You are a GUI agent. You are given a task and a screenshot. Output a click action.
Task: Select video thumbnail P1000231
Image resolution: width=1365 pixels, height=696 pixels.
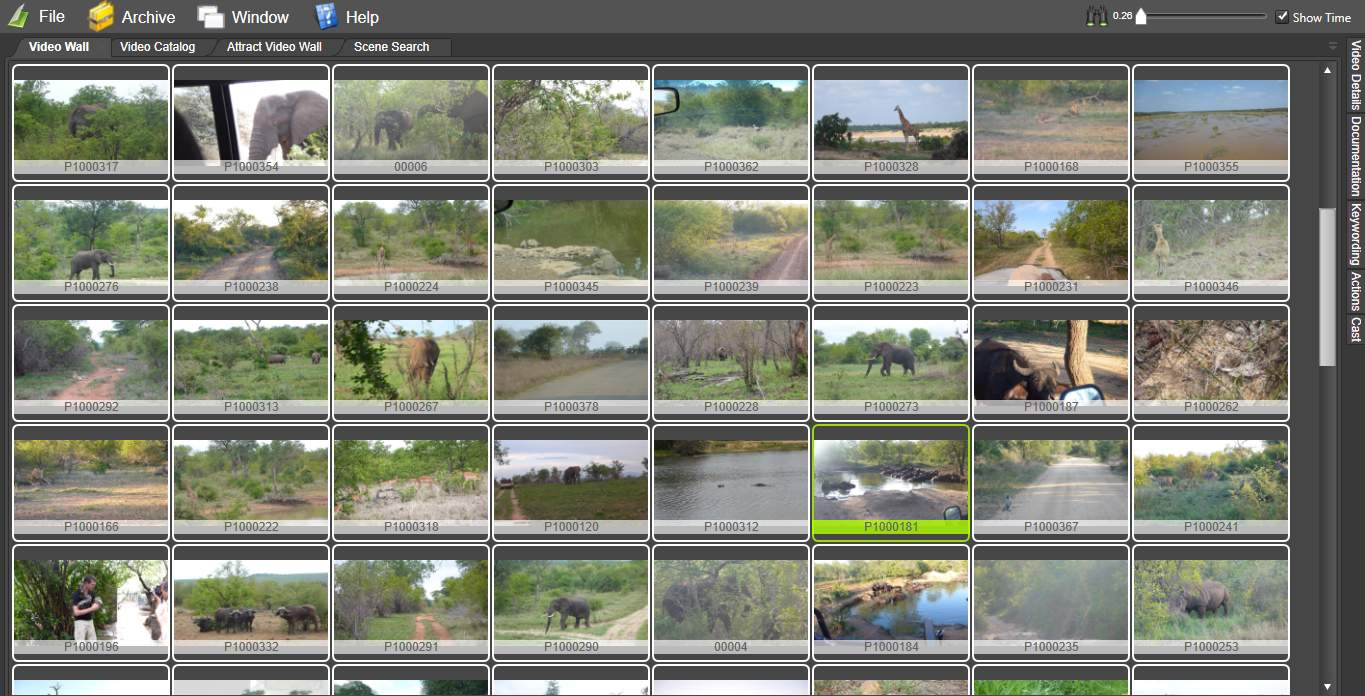pyautogui.click(x=1051, y=243)
